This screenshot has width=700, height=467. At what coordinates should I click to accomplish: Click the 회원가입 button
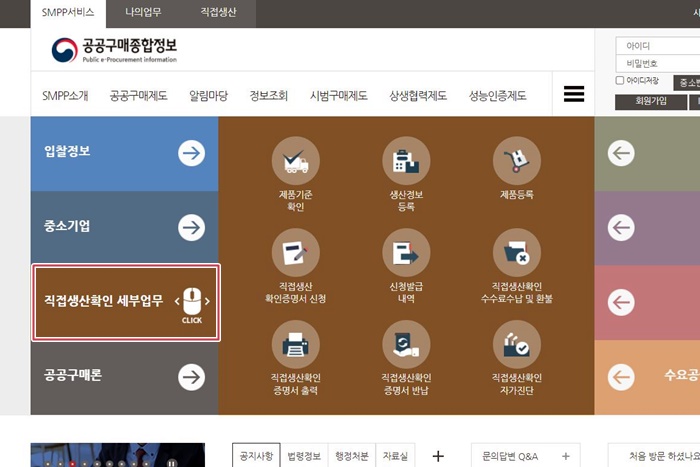(645, 101)
